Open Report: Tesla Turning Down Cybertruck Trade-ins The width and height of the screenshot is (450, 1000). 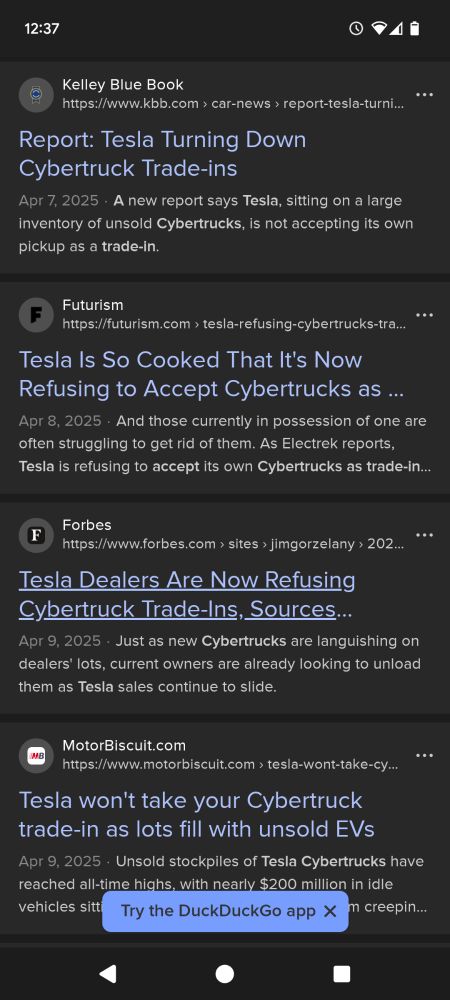tap(163, 154)
